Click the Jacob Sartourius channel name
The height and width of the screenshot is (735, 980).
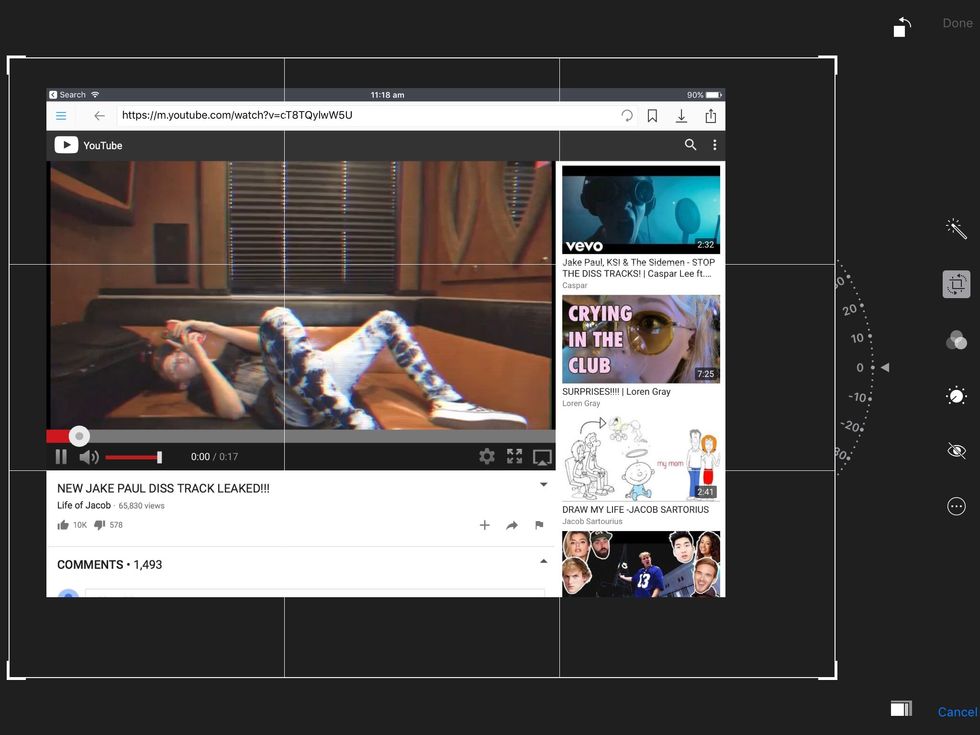coord(592,521)
